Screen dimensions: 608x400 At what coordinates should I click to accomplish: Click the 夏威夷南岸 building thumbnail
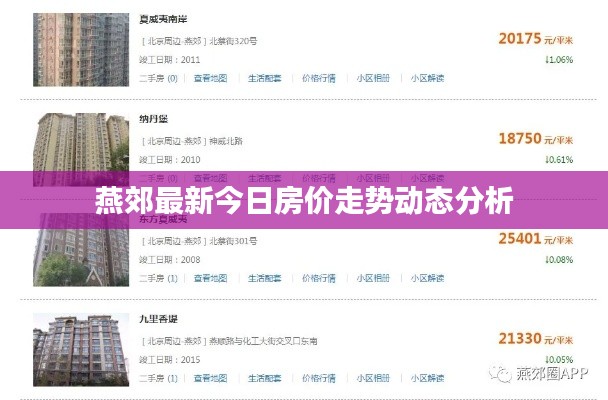point(81,50)
